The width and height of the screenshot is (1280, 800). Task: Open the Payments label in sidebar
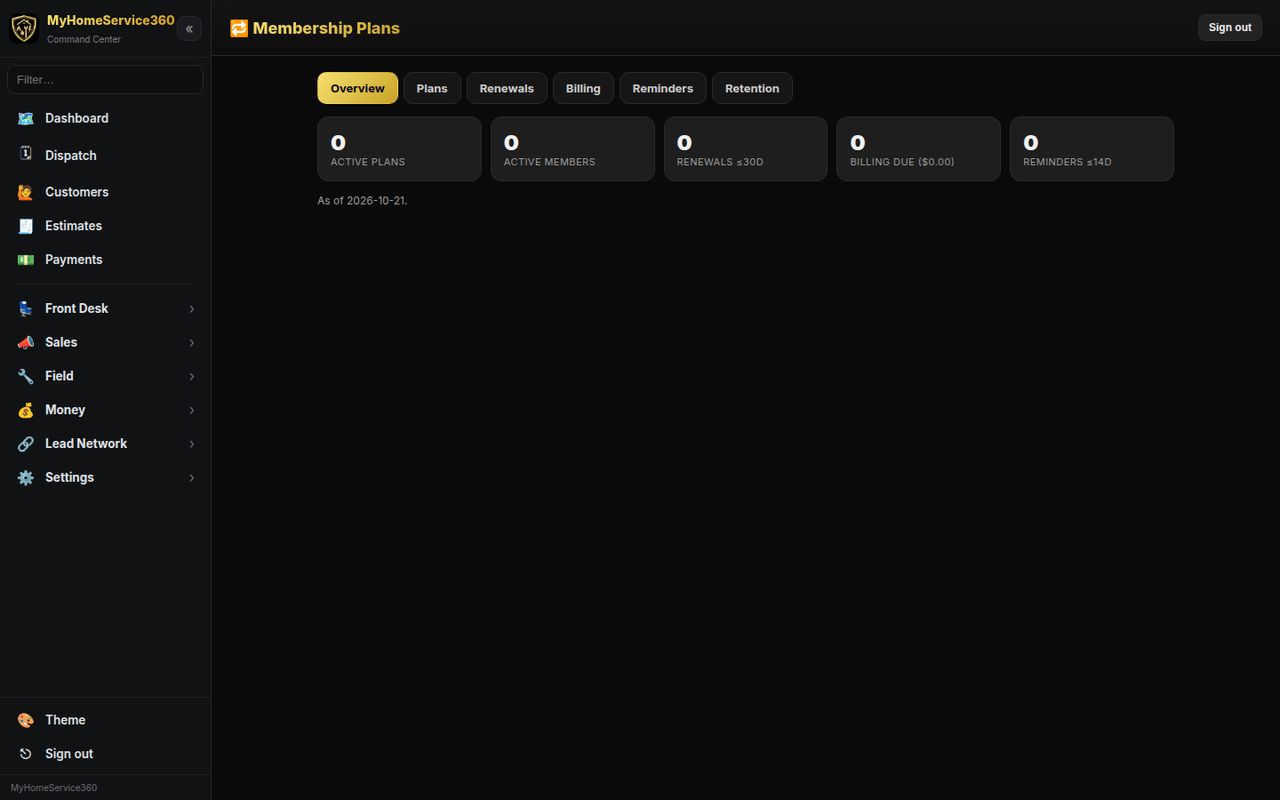pos(74,260)
